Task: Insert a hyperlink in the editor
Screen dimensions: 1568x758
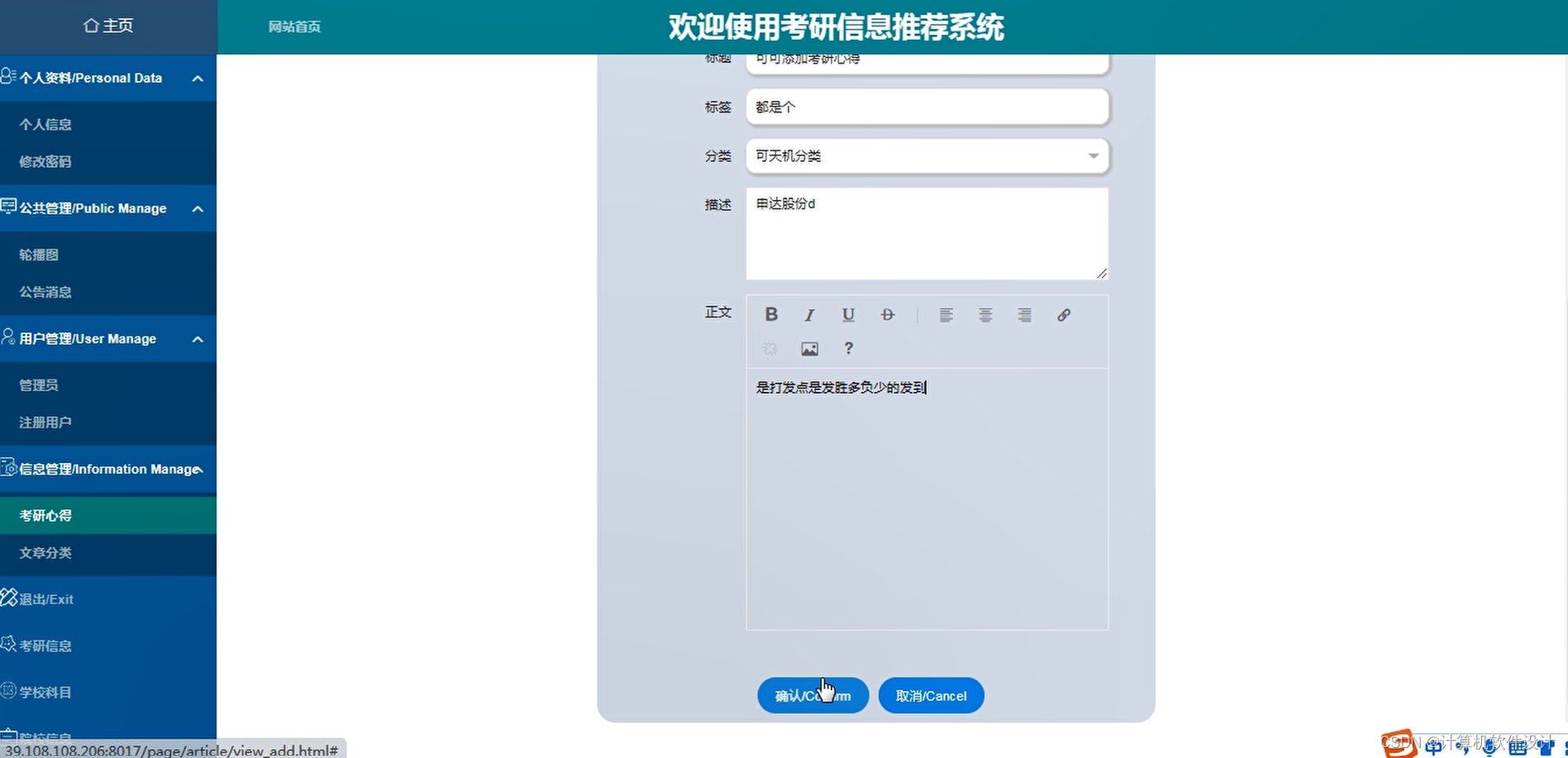Action: point(1064,315)
